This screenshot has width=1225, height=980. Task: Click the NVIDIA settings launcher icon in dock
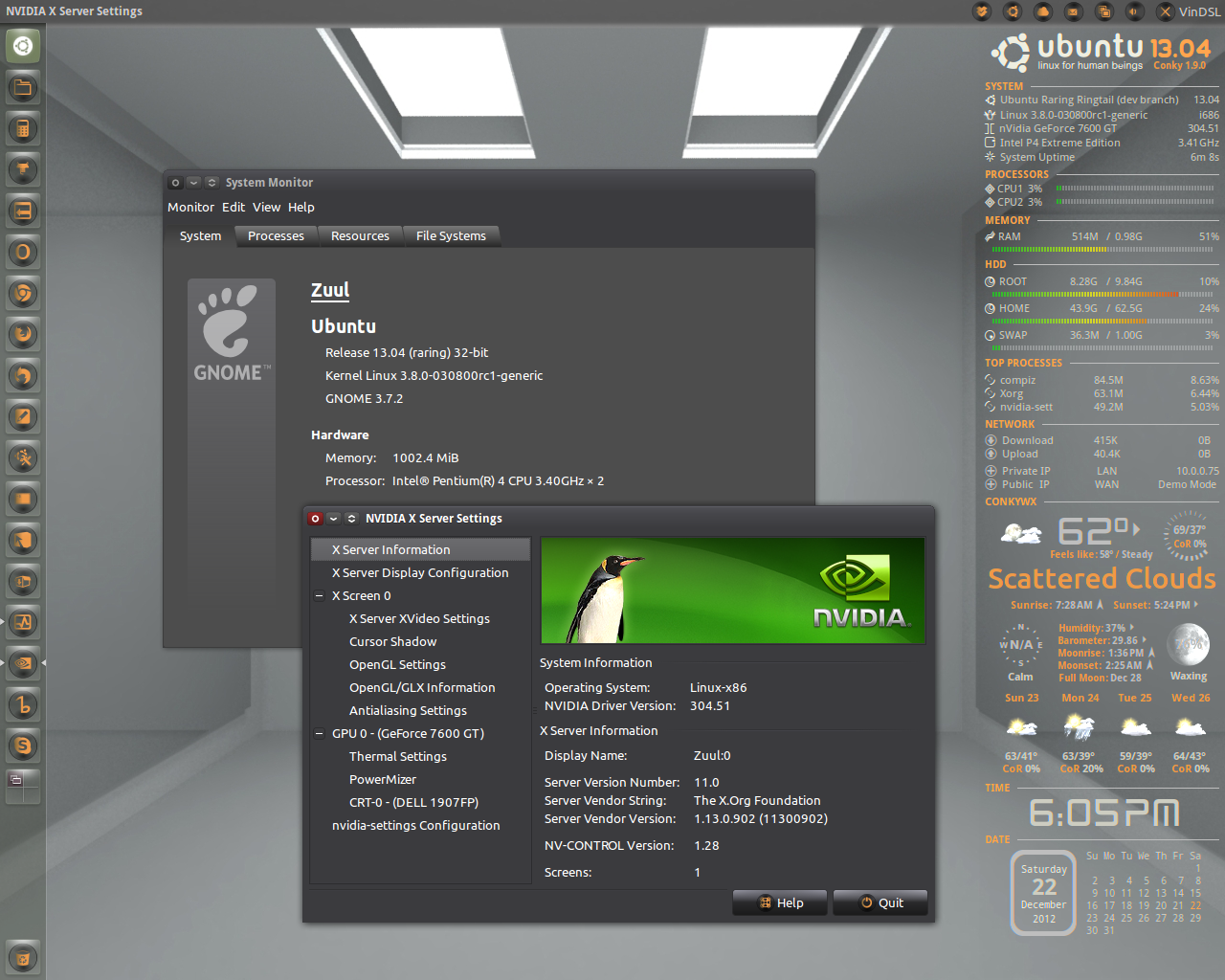pyautogui.click(x=23, y=663)
